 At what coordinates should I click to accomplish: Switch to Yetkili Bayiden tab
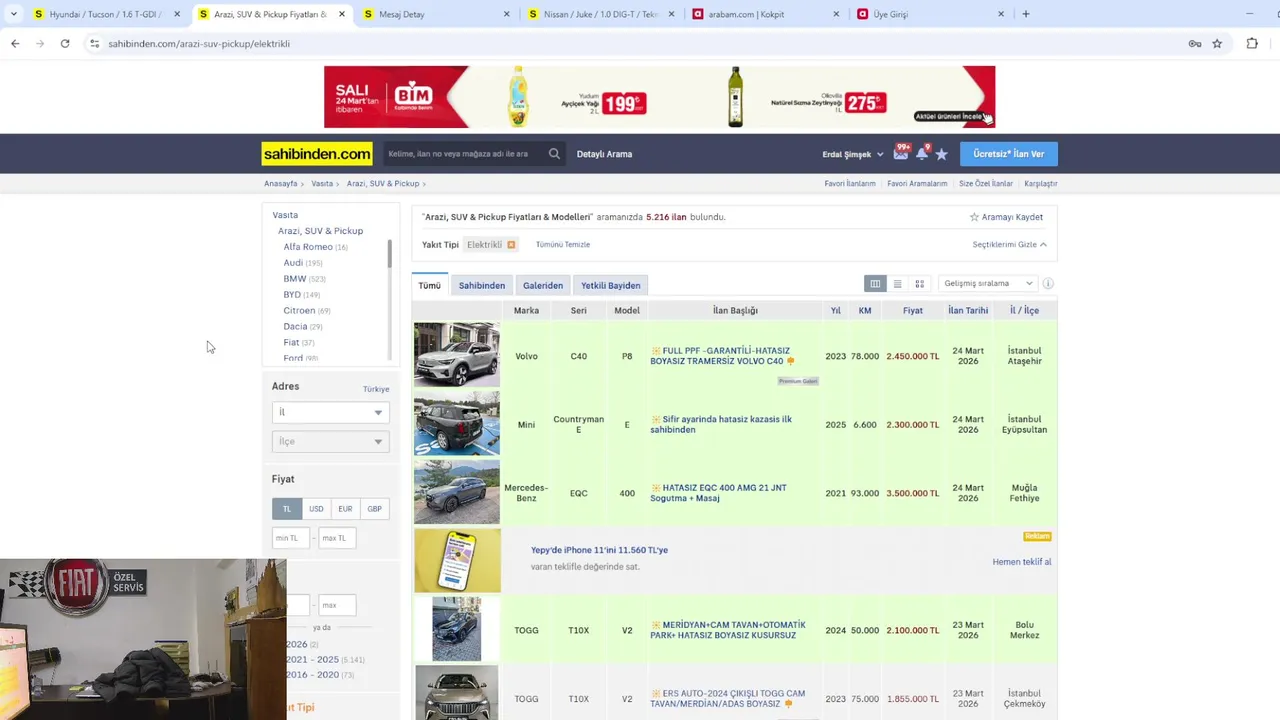pyautogui.click(x=611, y=285)
